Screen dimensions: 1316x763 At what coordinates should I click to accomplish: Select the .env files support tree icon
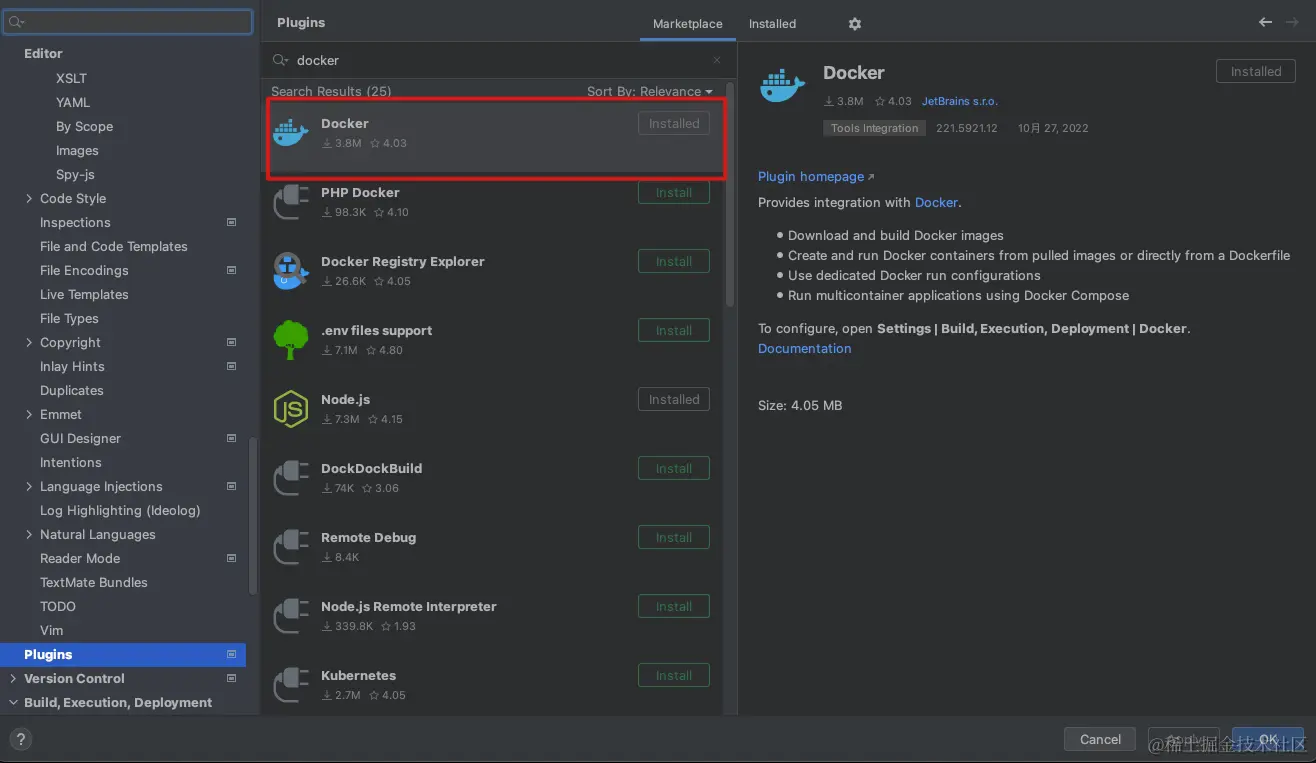[291, 340]
